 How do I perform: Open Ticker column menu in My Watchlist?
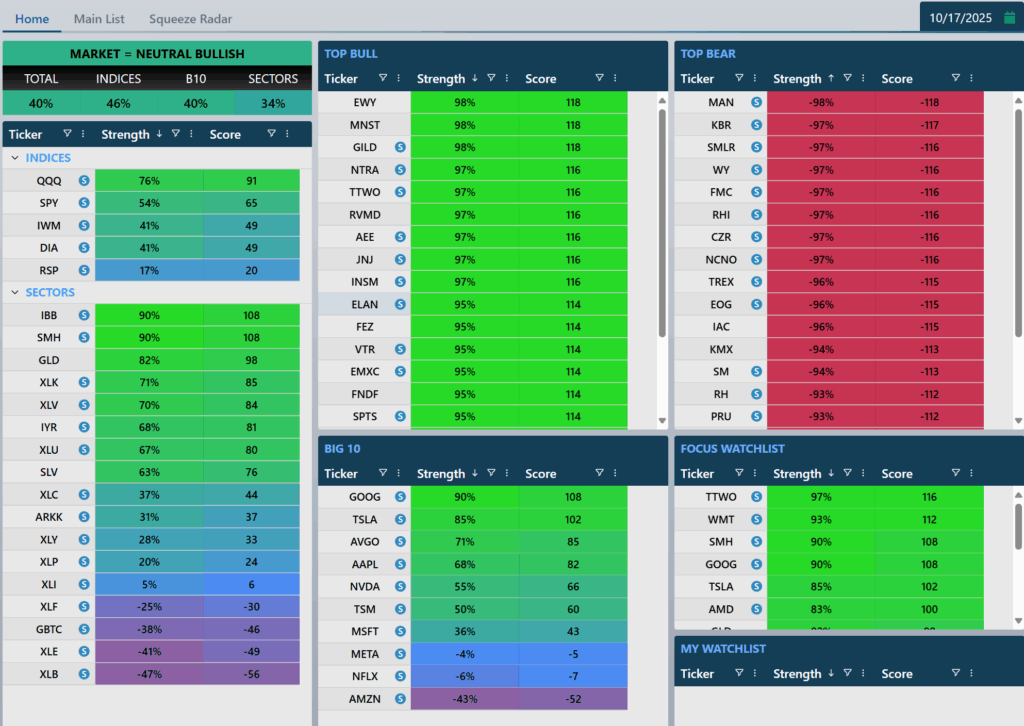(x=755, y=673)
